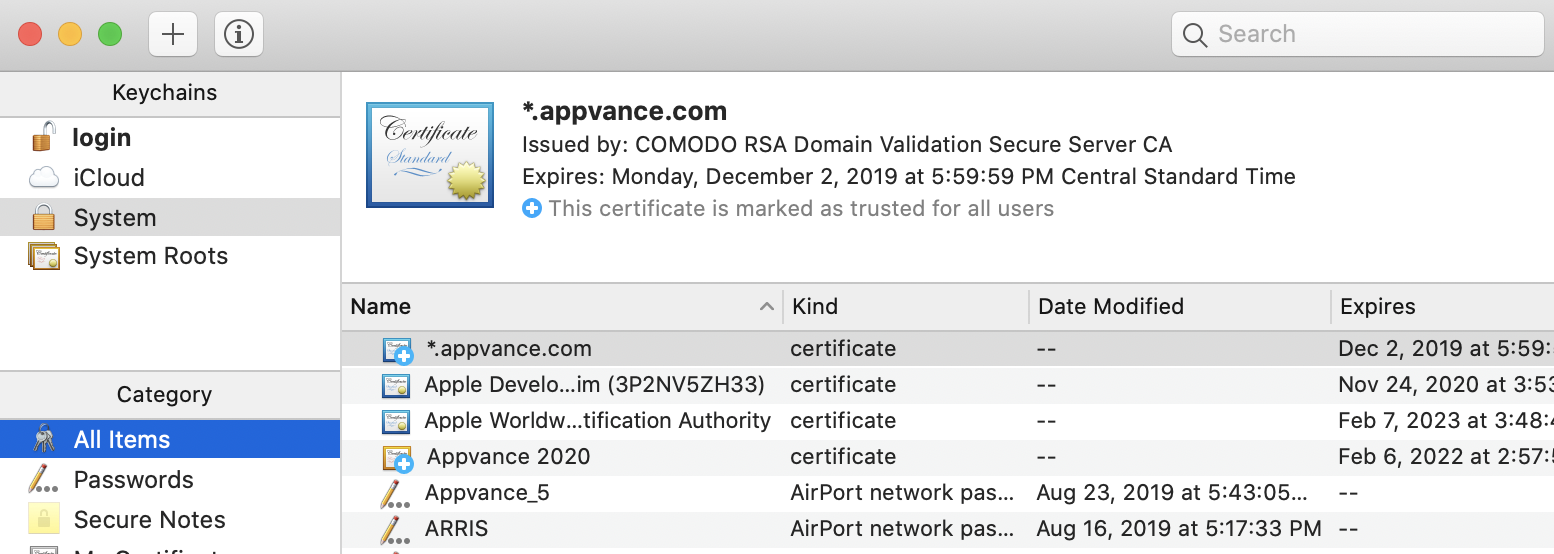Viewport: 1554px width, 554px height.
Task: Click the System Roots certificates icon
Action: click(44, 256)
